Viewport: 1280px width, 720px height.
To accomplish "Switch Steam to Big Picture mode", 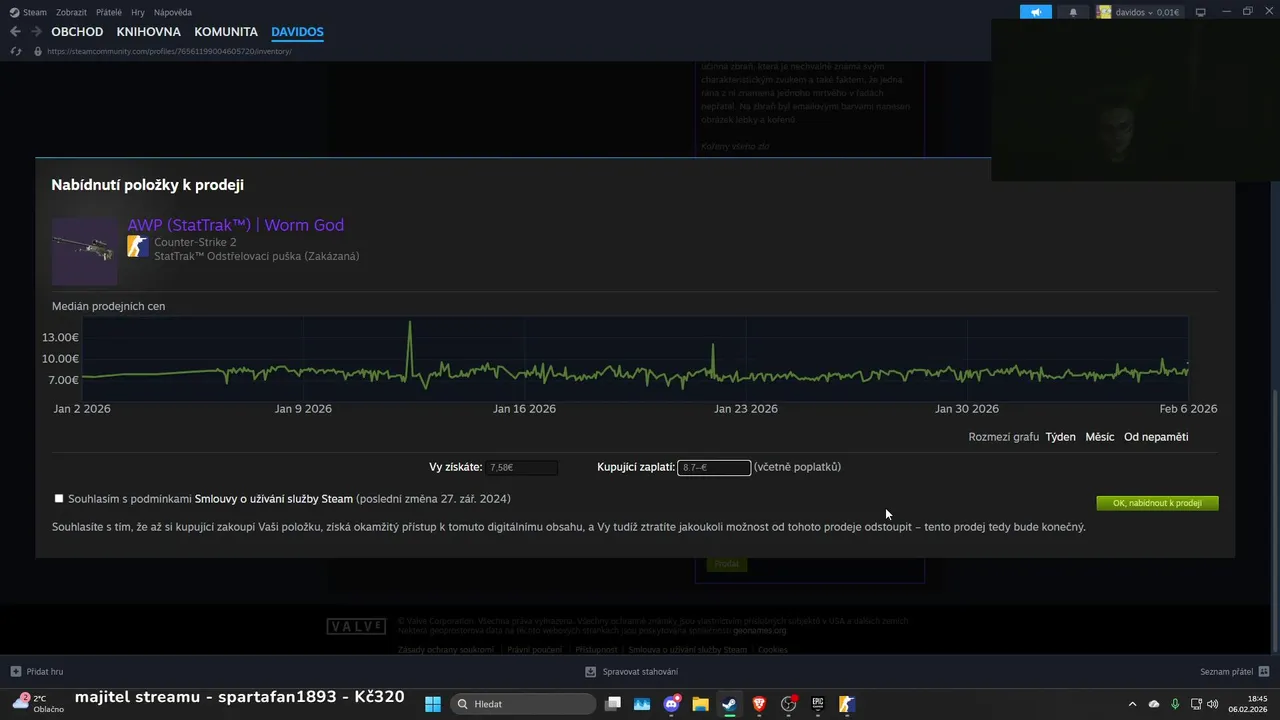I will tap(1201, 12).
